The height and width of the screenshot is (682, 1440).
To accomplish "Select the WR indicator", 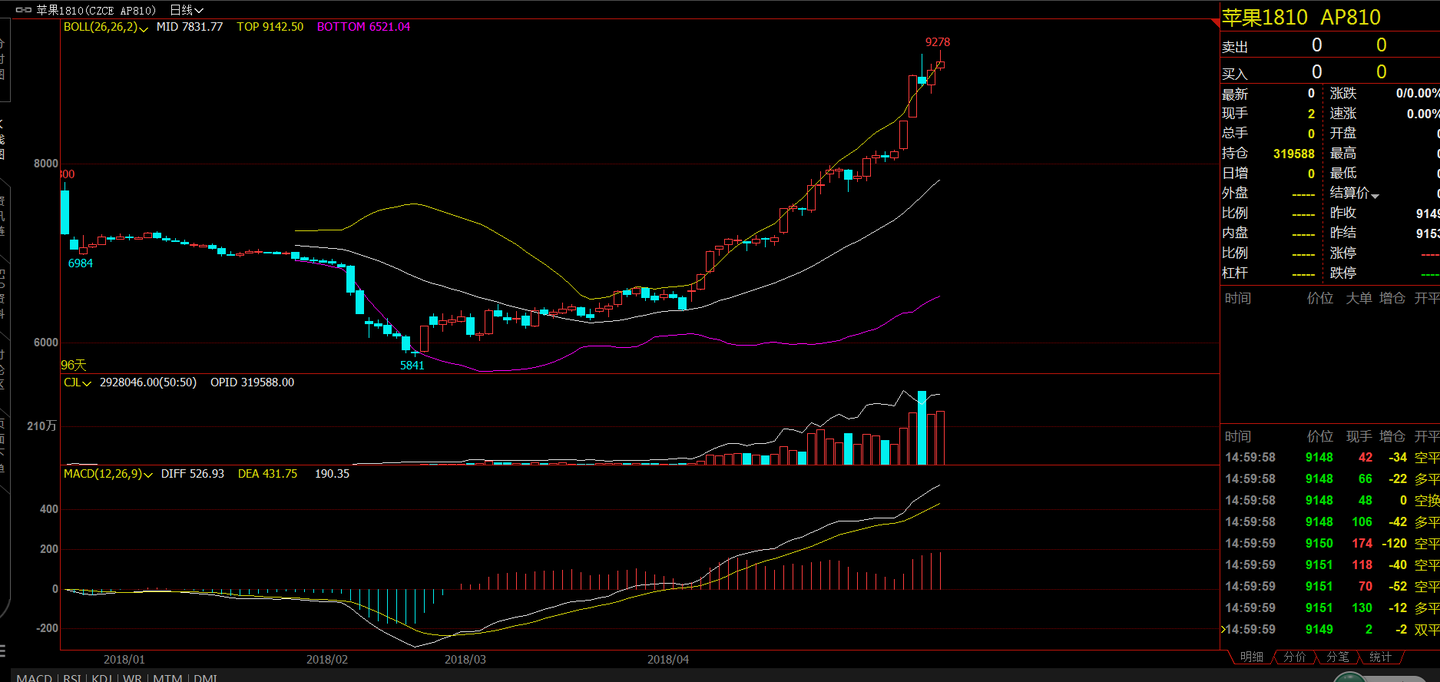I will [132, 677].
